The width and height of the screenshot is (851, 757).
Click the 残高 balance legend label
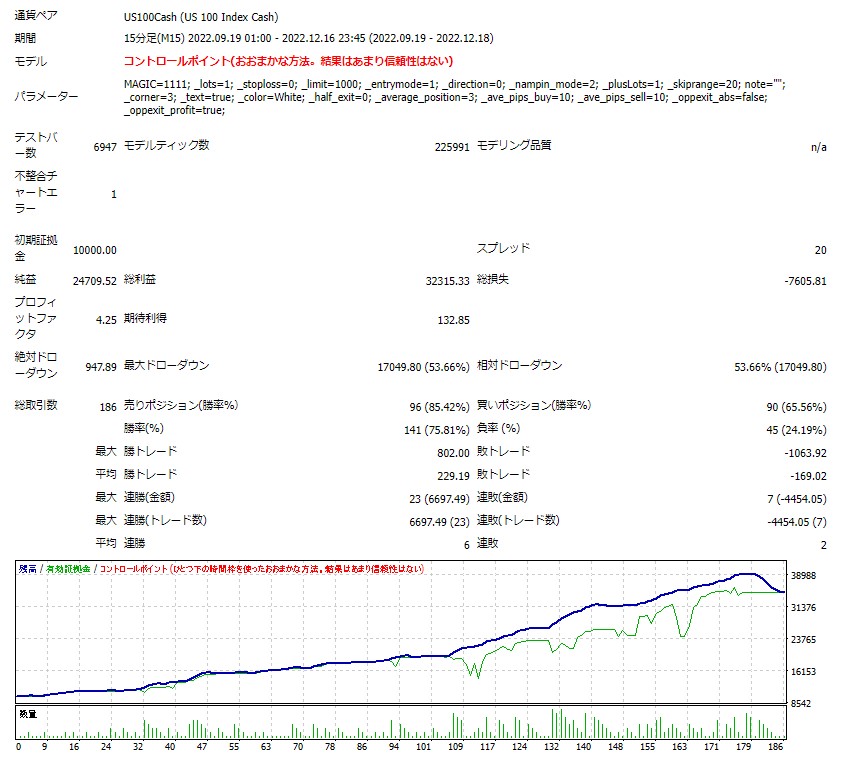[x=28, y=569]
